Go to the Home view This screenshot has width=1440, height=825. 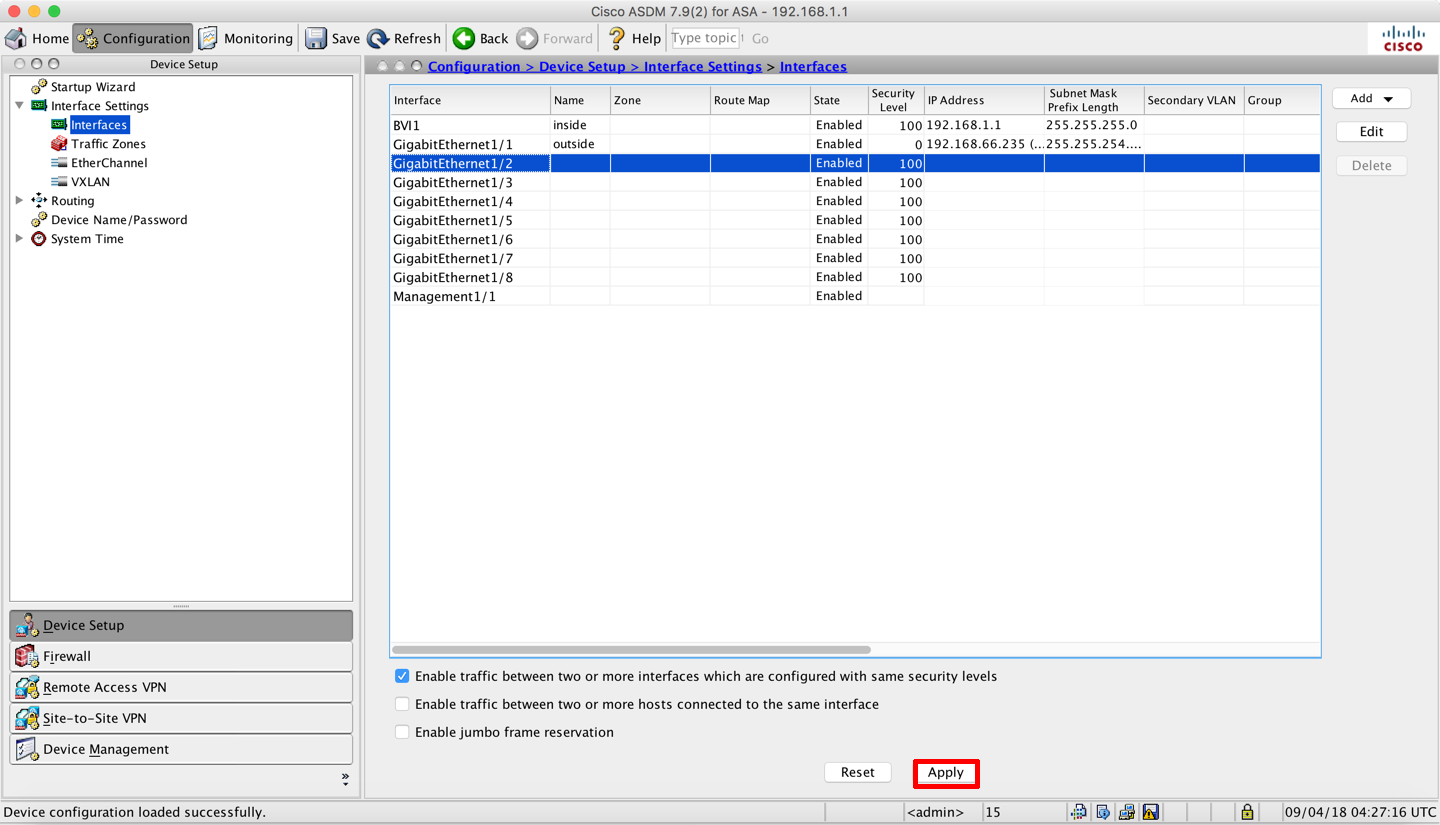(37, 38)
